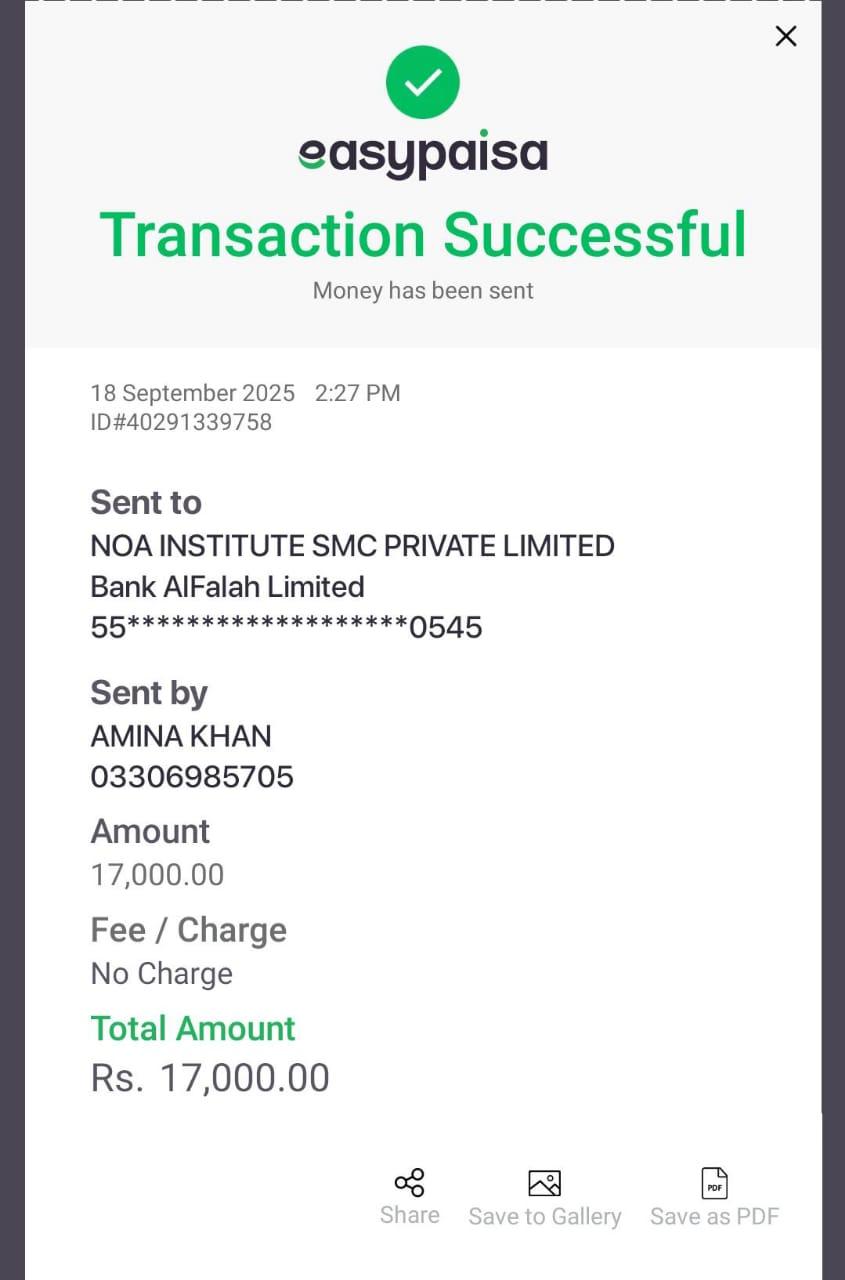This screenshot has width=845, height=1280.
Task: Click recipient name NOA INSTITUTE SMC PRIVATE LIMITED
Action: 352,546
